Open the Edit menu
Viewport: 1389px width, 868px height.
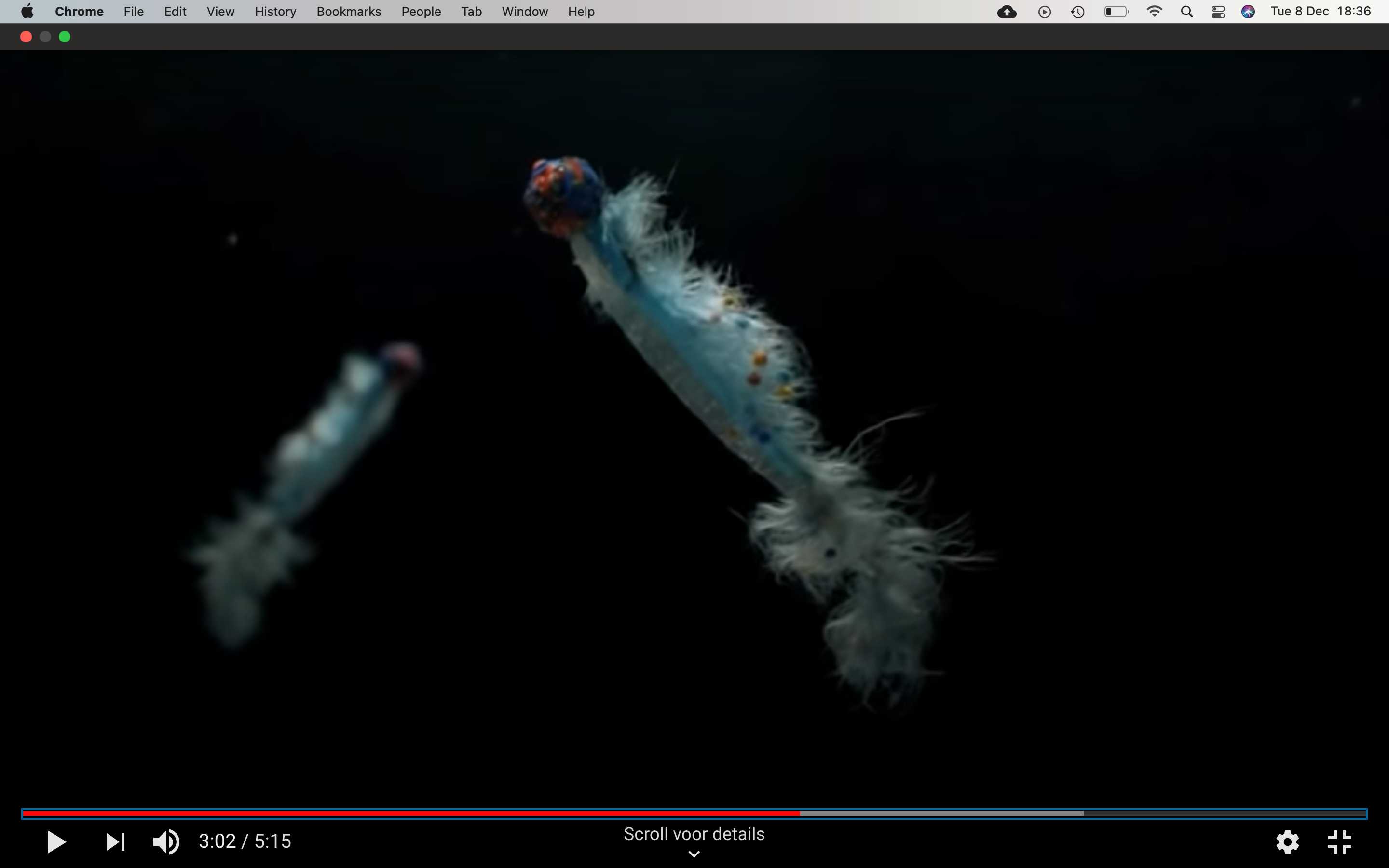coord(175,12)
